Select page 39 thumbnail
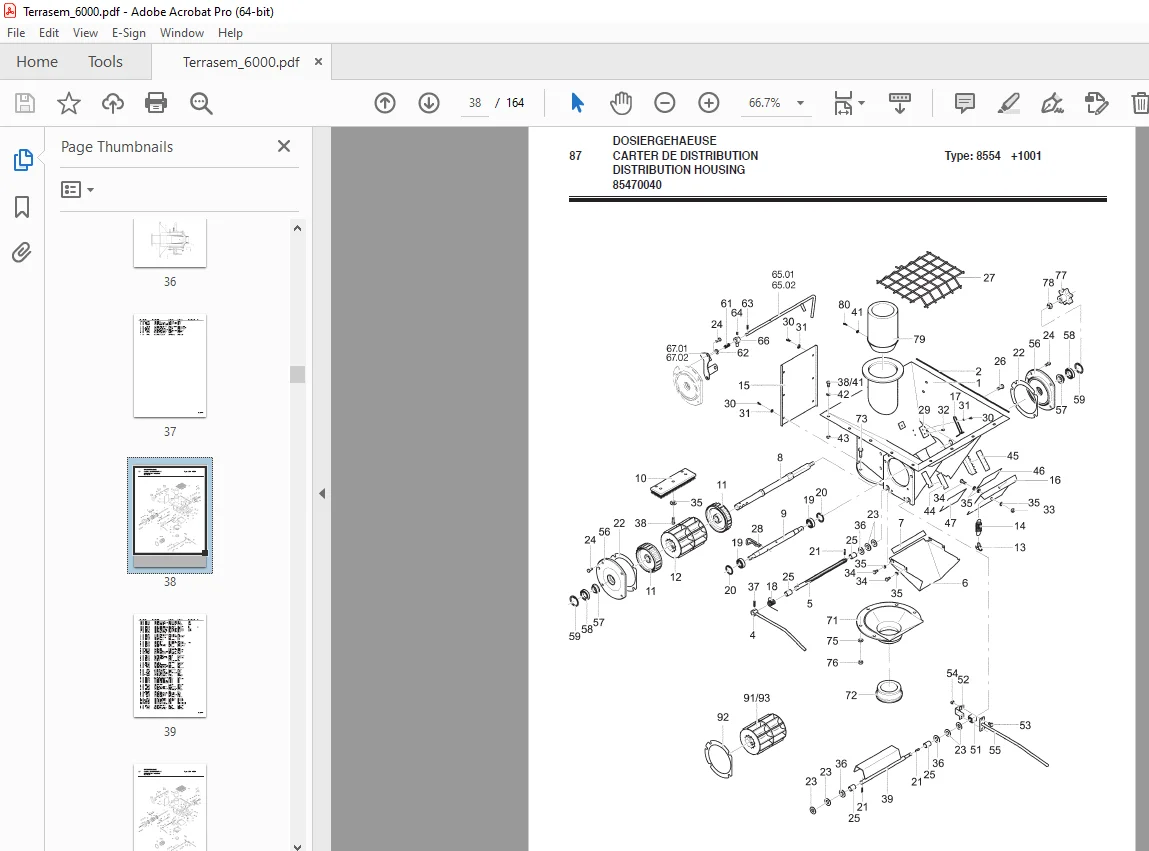 pyautogui.click(x=170, y=666)
